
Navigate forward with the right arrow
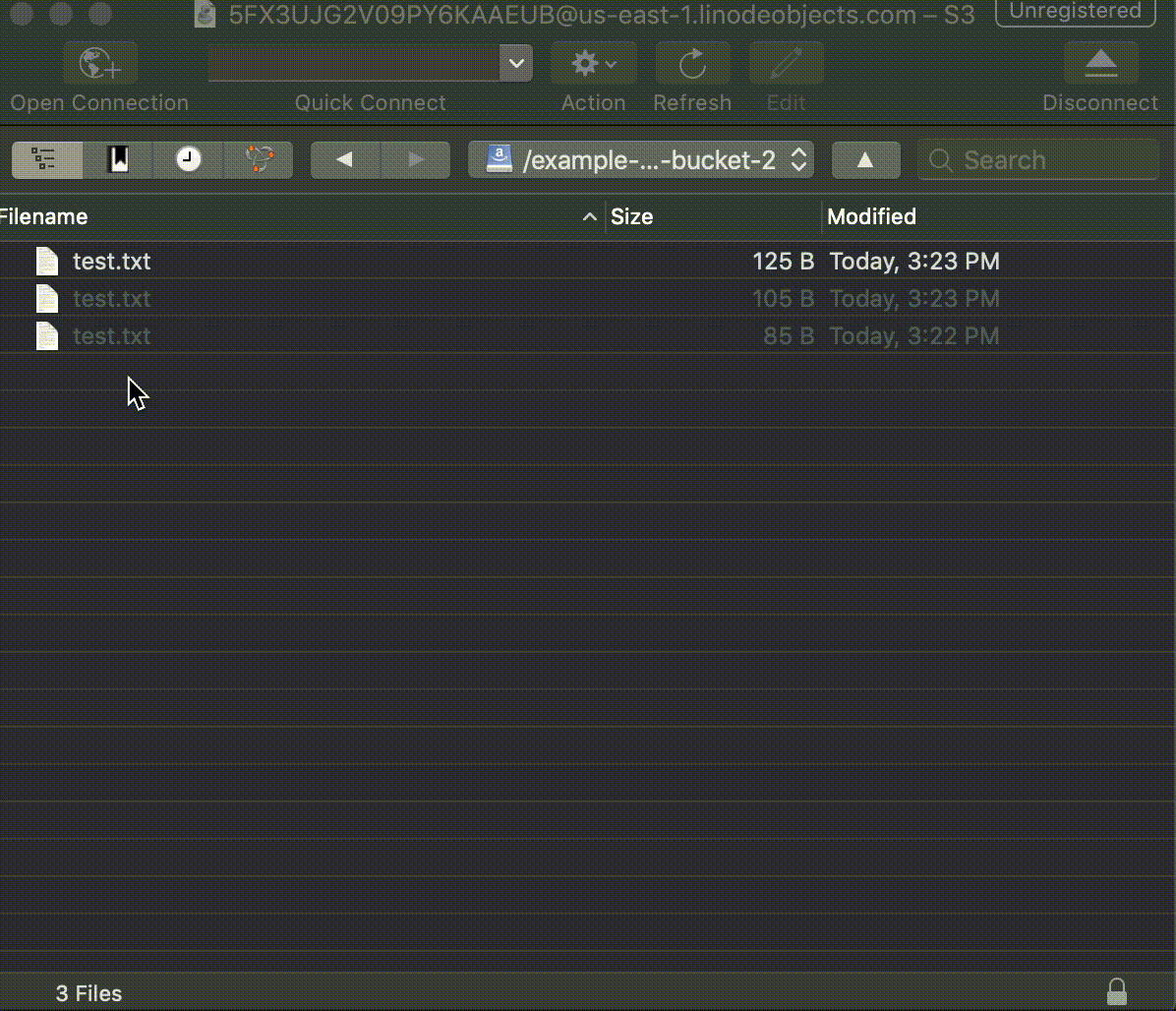(x=416, y=159)
